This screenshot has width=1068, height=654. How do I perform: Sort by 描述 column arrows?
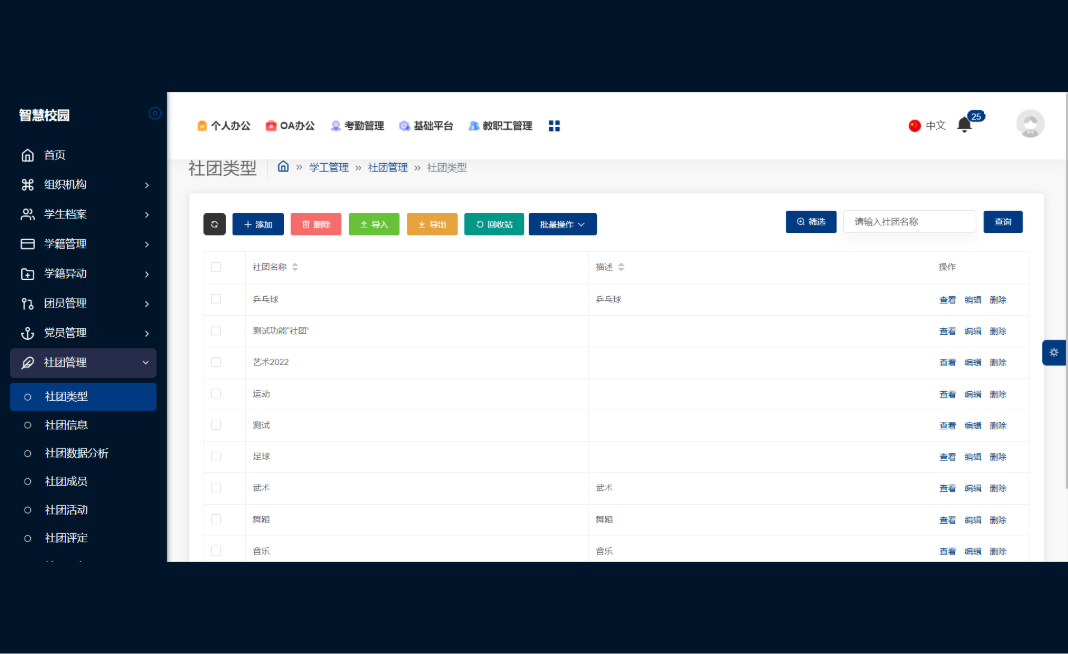pyautogui.click(x=621, y=267)
